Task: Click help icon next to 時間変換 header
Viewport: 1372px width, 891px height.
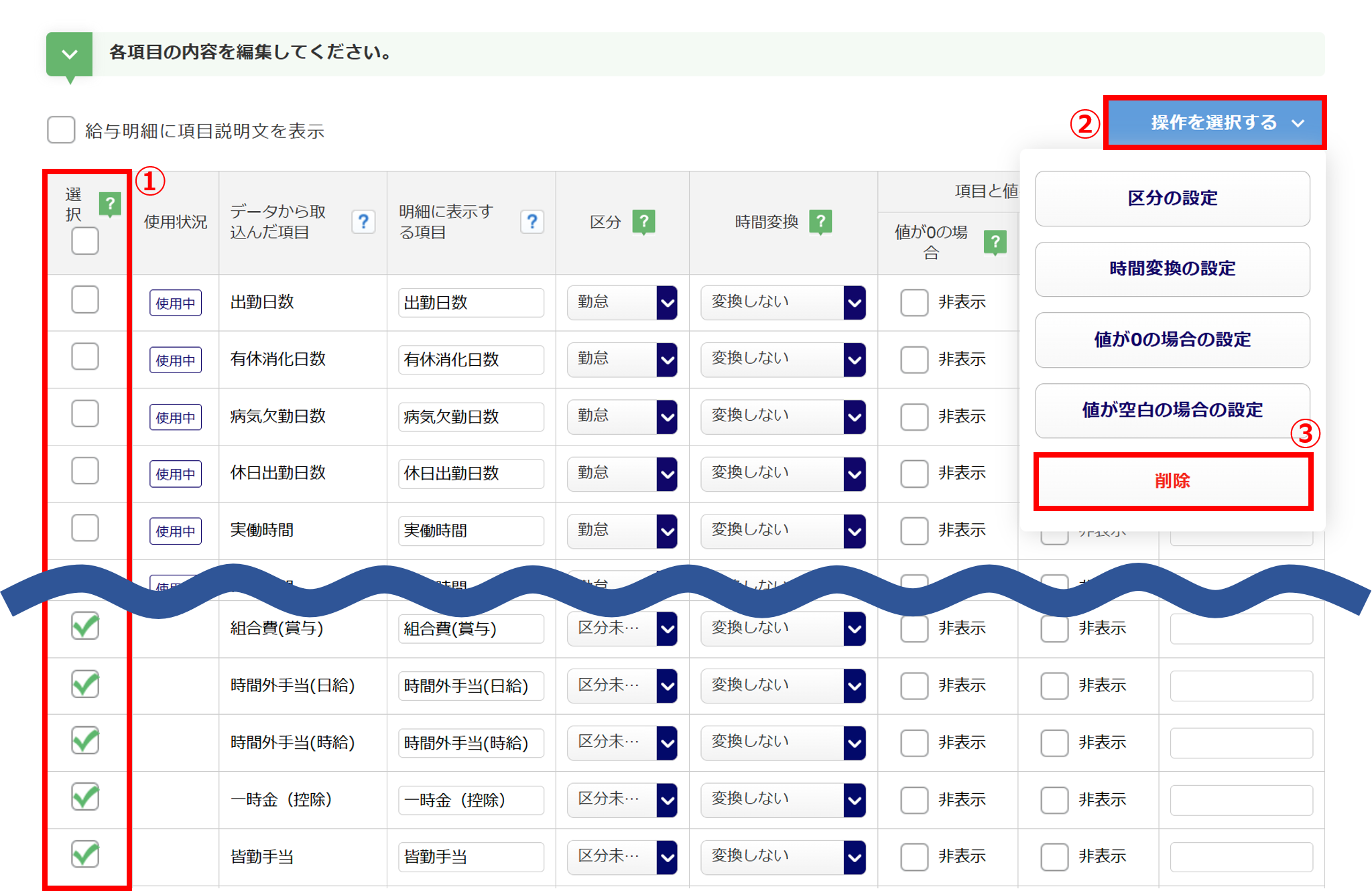Action: (x=820, y=222)
